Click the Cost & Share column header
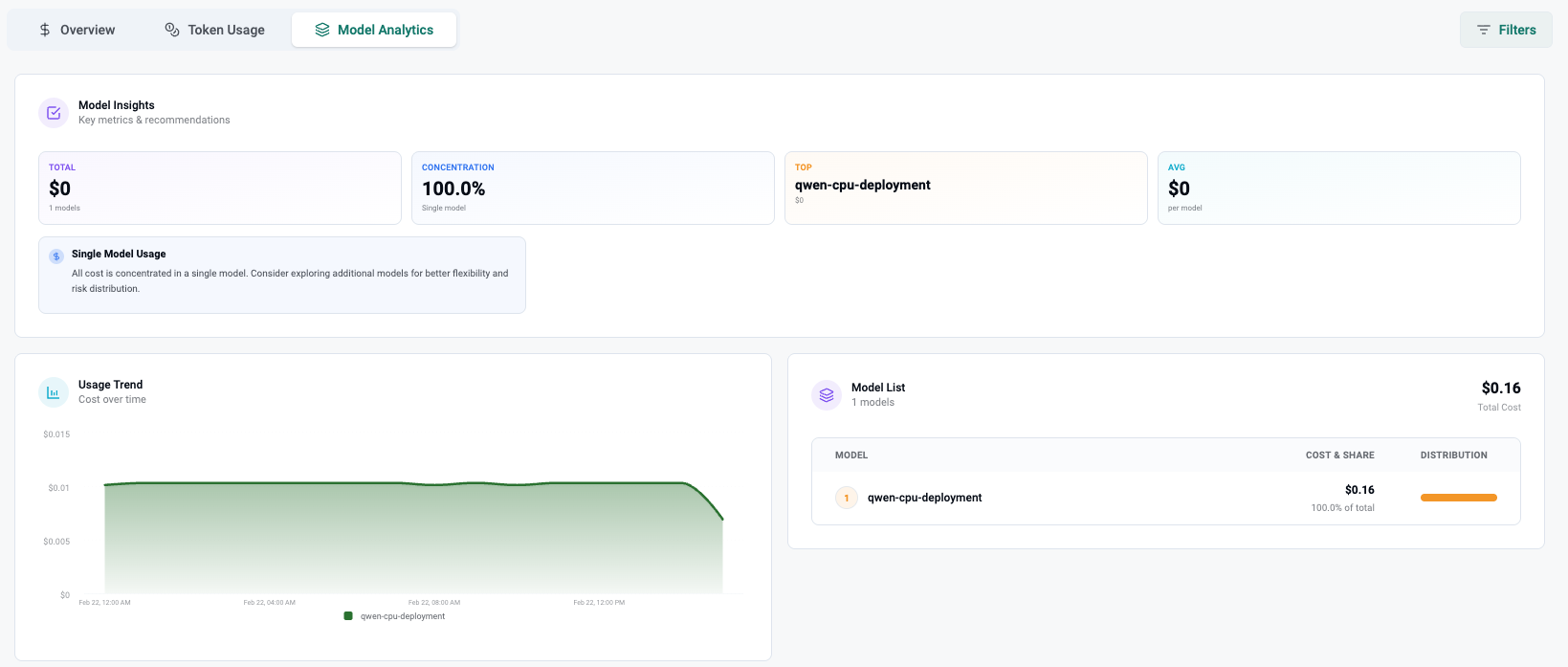1568x667 pixels. pyautogui.click(x=1339, y=456)
